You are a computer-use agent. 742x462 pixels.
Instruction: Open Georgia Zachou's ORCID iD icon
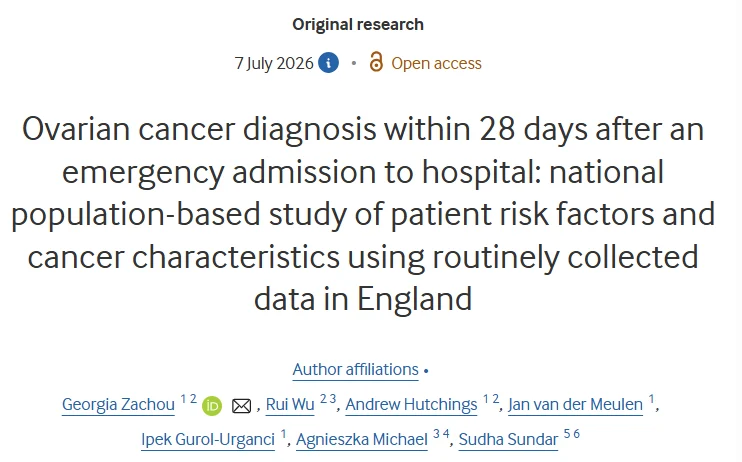coord(212,406)
